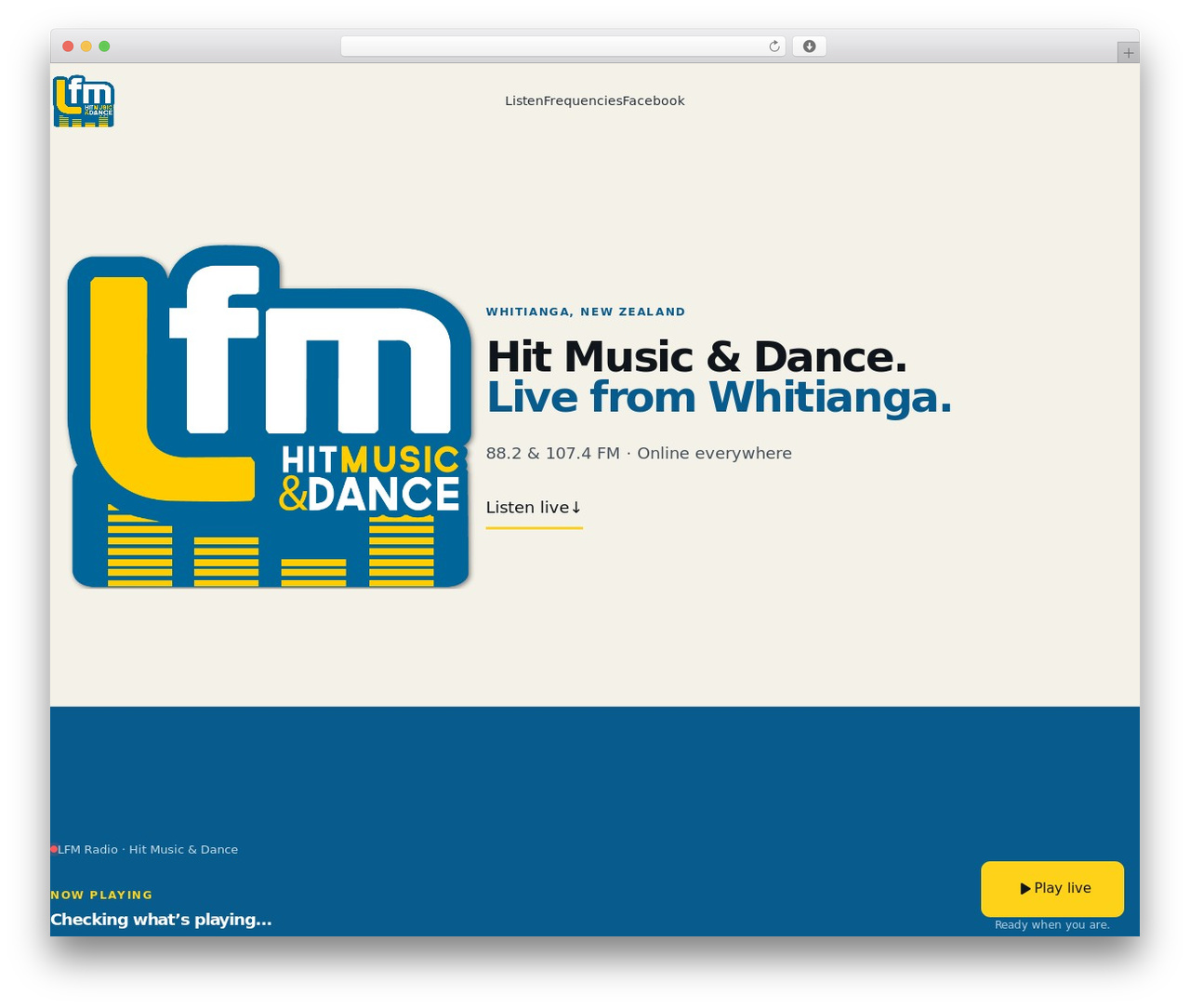Click the 88.2 & 107.4 FM text
The width and height of the screenshot is (1190, 1008).
(x=552, y=454)
